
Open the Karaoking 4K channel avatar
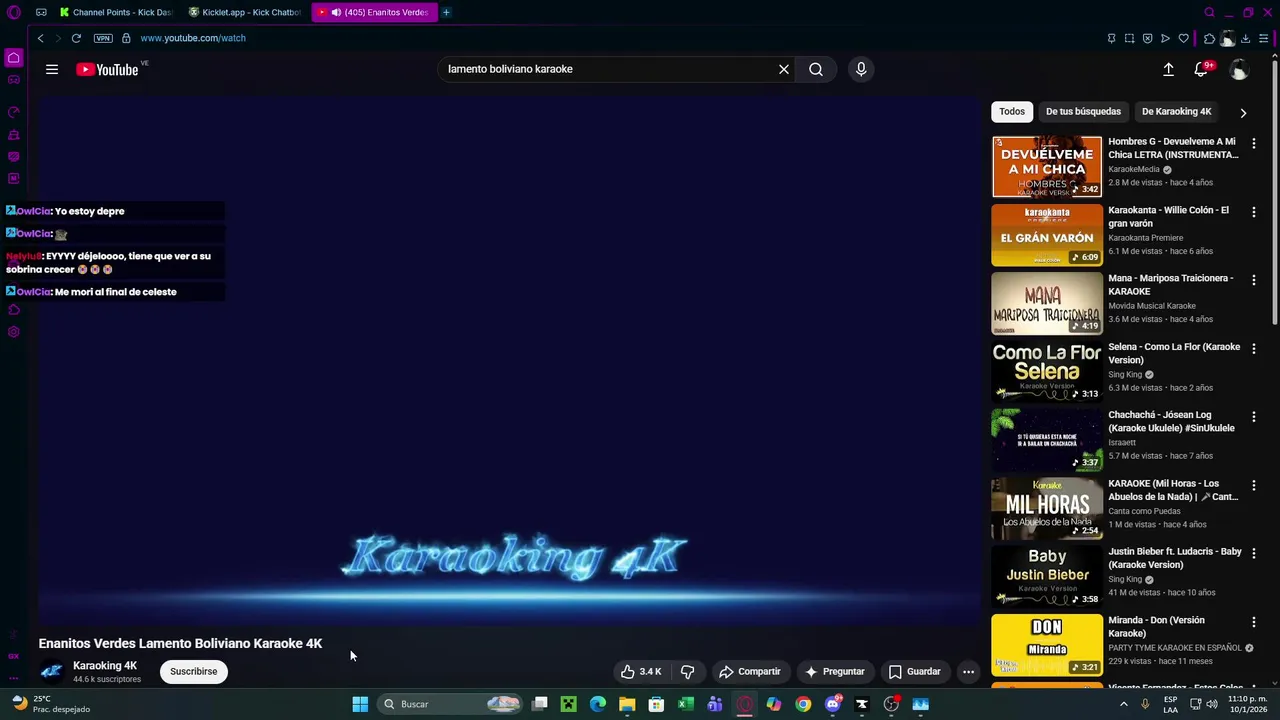pyautogui.click(x=51, y=671)
